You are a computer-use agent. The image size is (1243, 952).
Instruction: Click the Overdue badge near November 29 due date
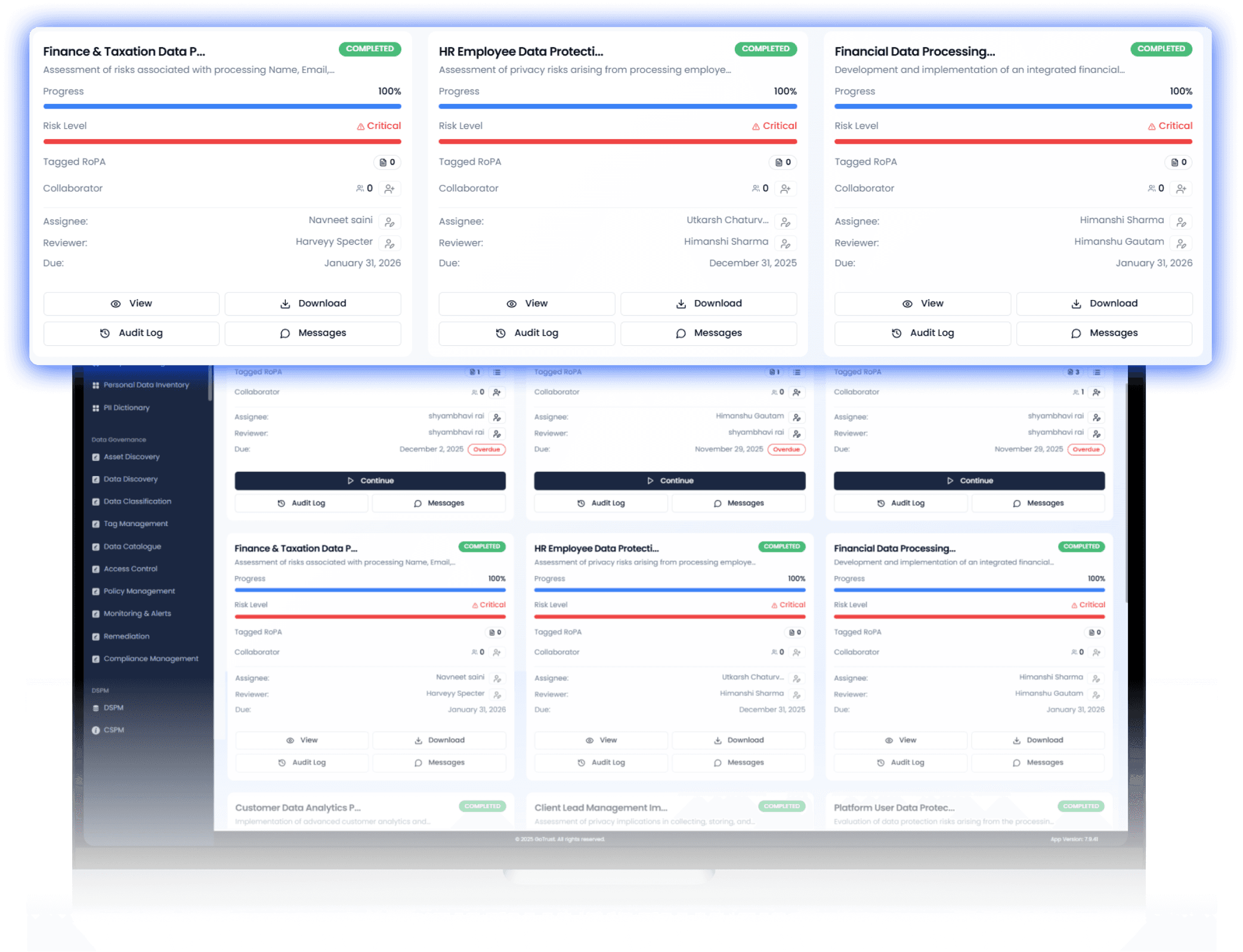787,449
